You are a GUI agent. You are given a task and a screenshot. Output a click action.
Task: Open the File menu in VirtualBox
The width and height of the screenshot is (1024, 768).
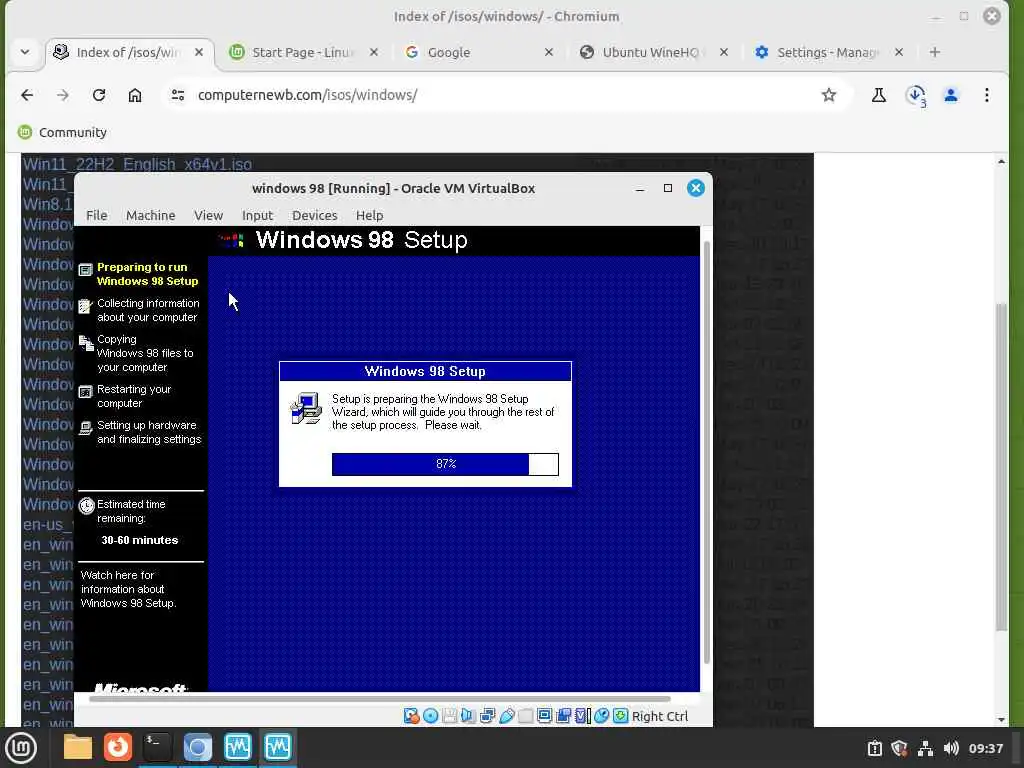click(x=97, y=215)
